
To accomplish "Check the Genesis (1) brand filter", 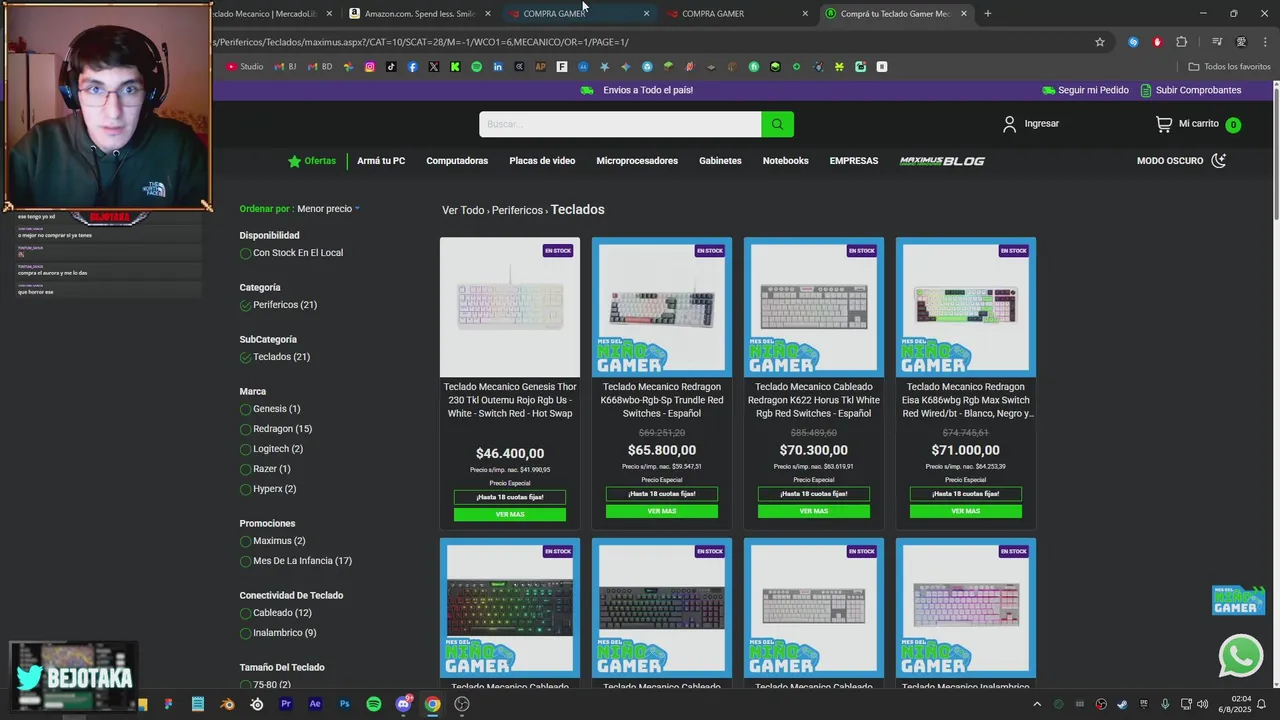I will tap(245, 409).
